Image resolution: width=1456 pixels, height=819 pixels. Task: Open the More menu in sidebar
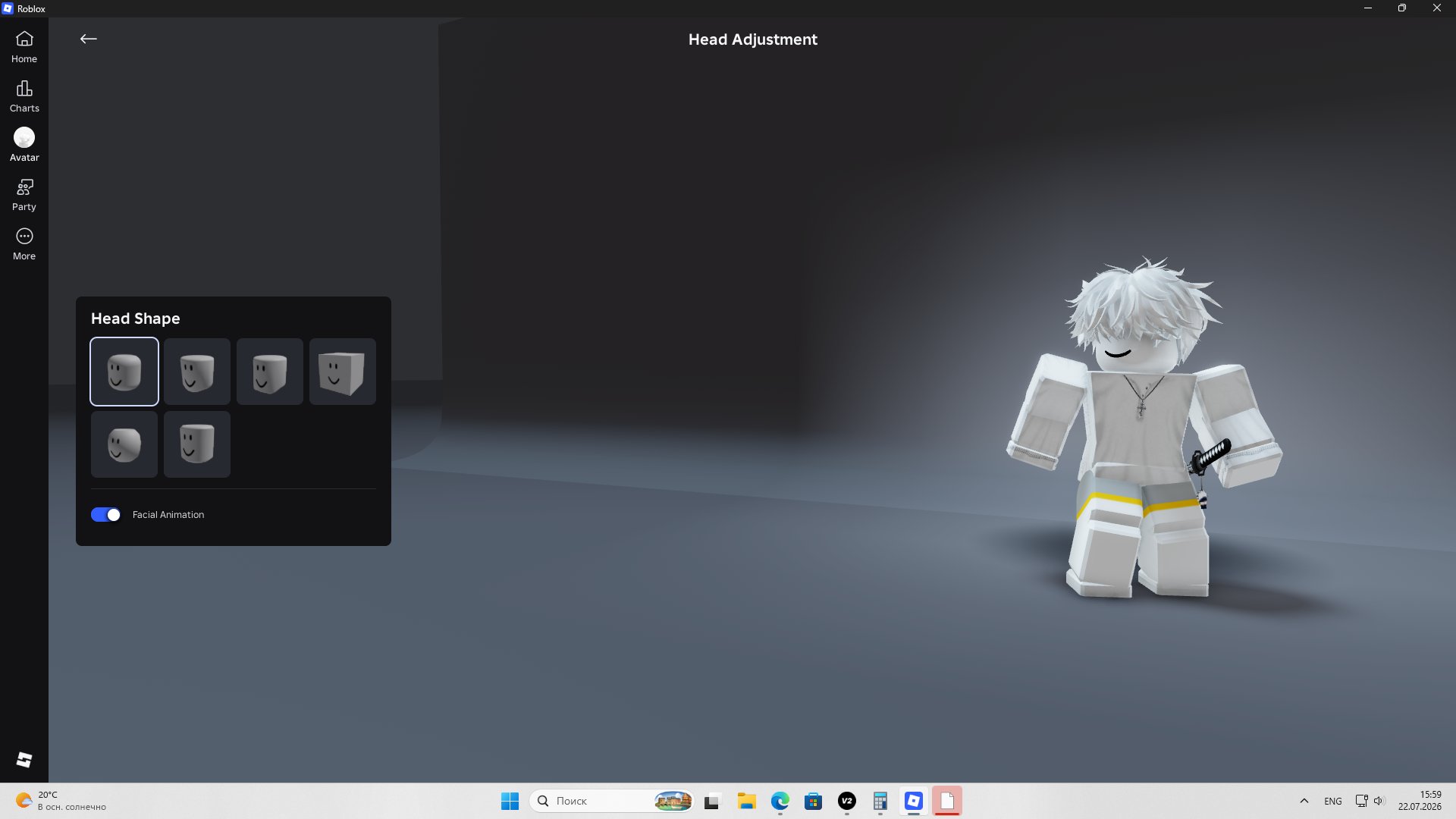coord(24,244)
